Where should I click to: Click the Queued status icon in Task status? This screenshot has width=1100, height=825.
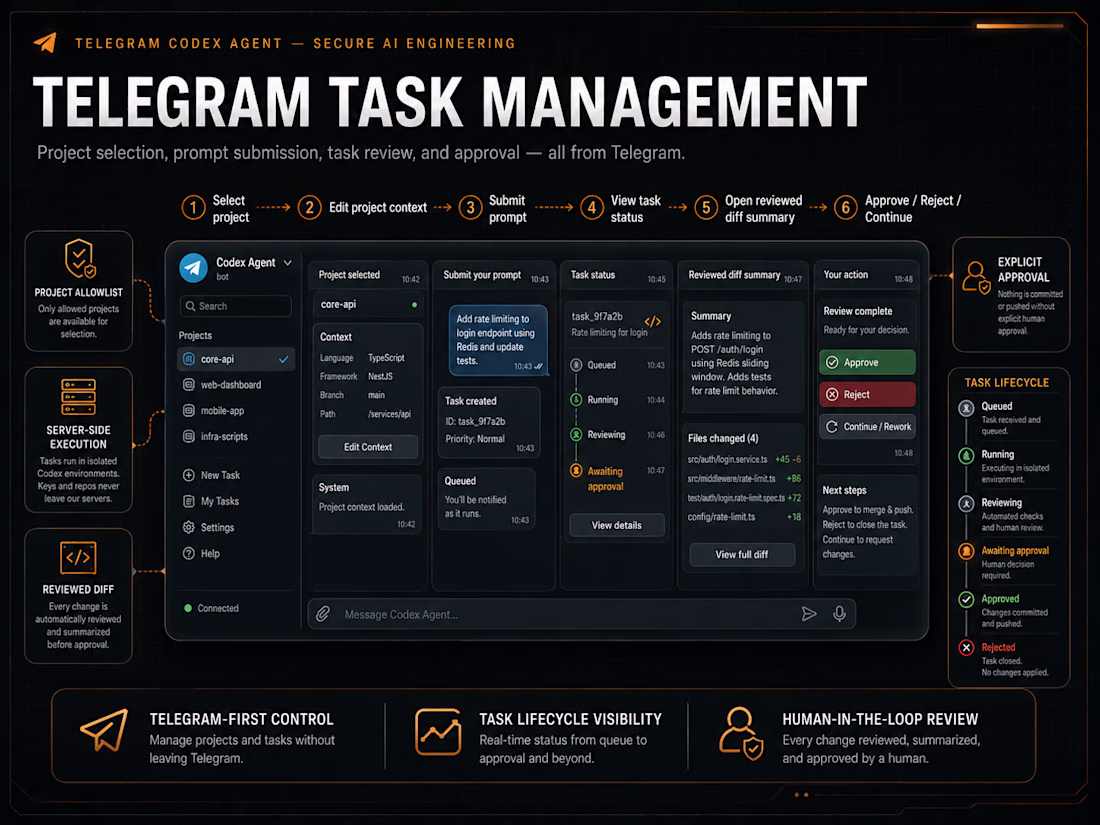tap(576, 365)
